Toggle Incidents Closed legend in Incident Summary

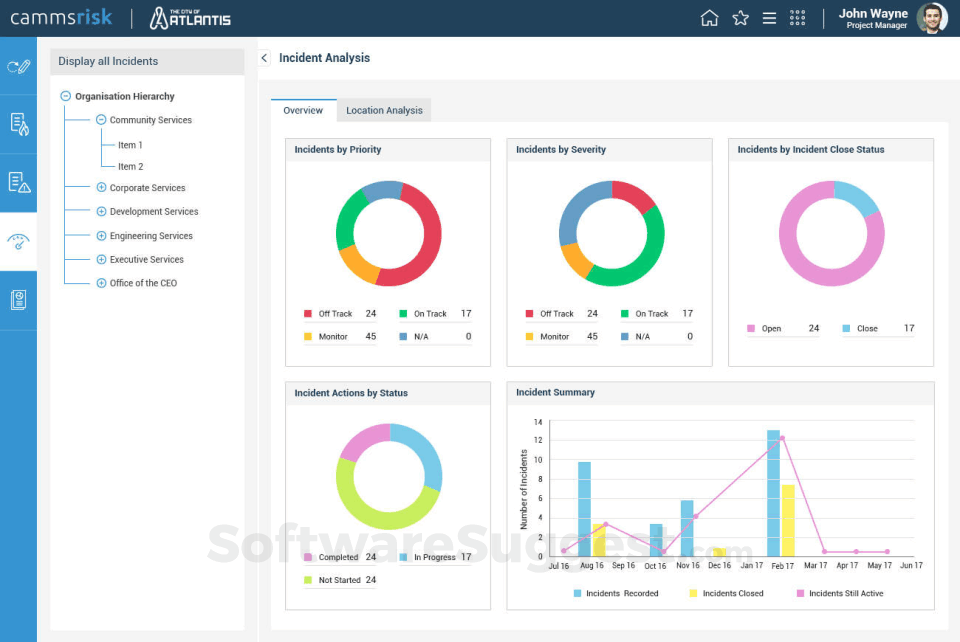[x=726, y=593]
